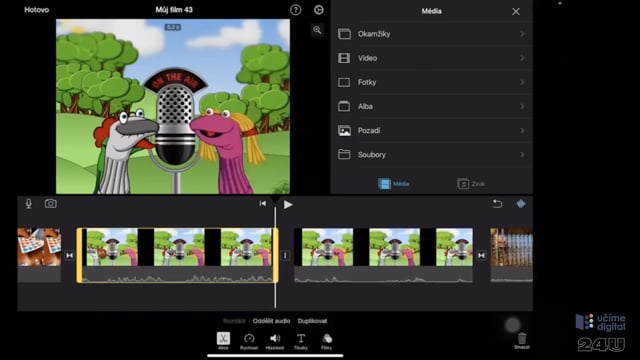
Task: Open the Alba media category
Action: coord(431,106)
